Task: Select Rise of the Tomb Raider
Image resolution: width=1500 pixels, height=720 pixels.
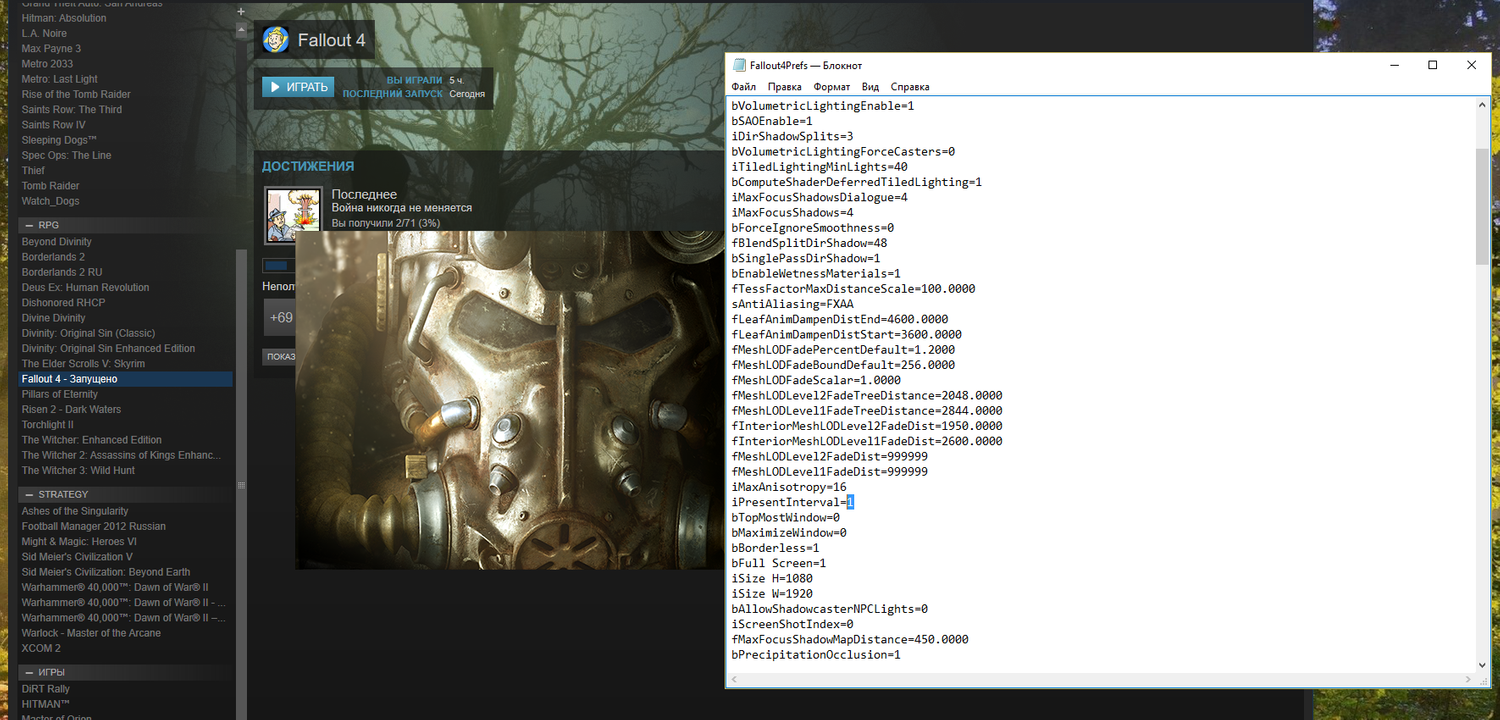Action: (x=76, y=94)
